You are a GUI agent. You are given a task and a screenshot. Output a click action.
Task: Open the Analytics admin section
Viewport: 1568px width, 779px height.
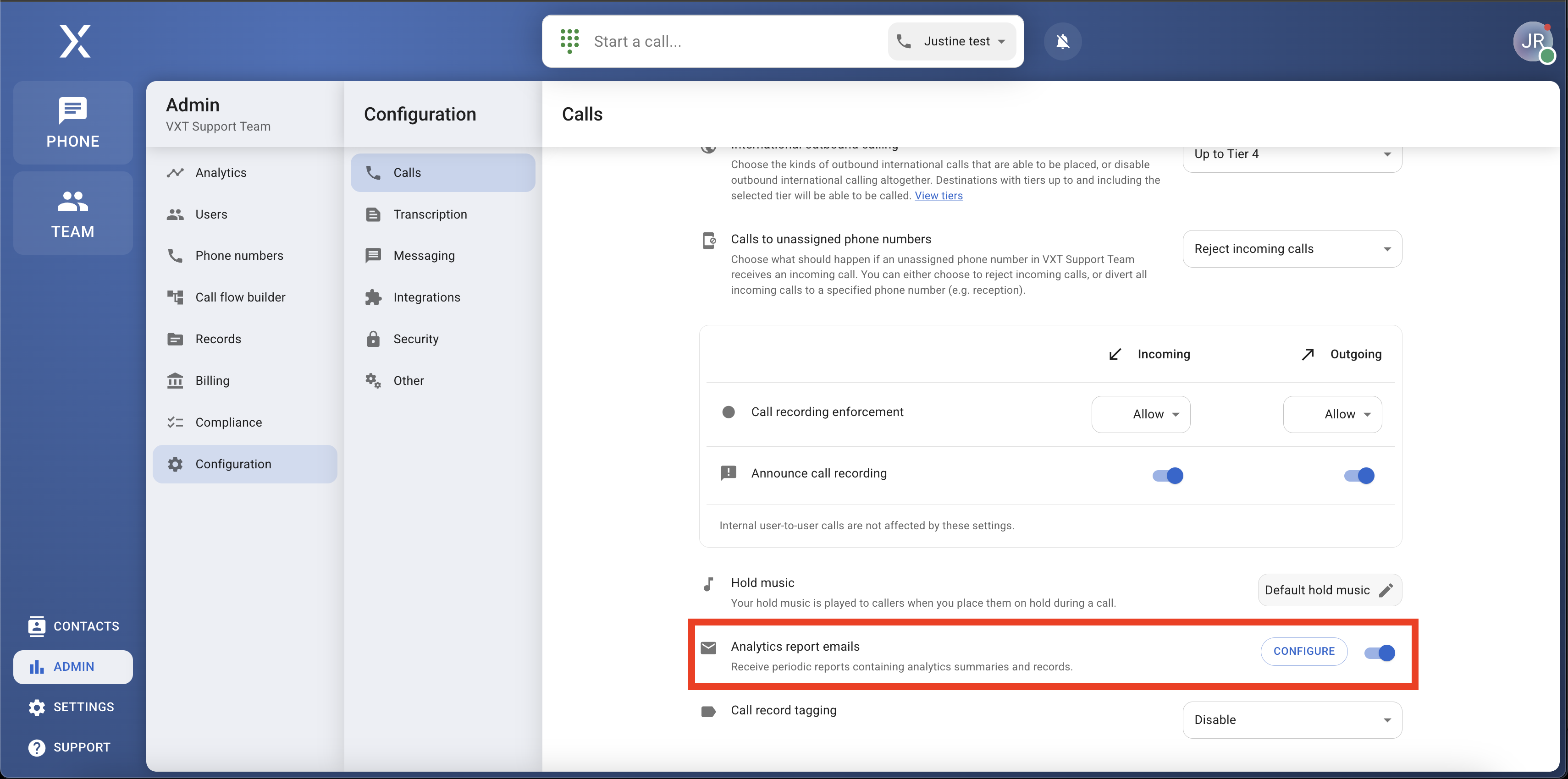click(245, 172)
